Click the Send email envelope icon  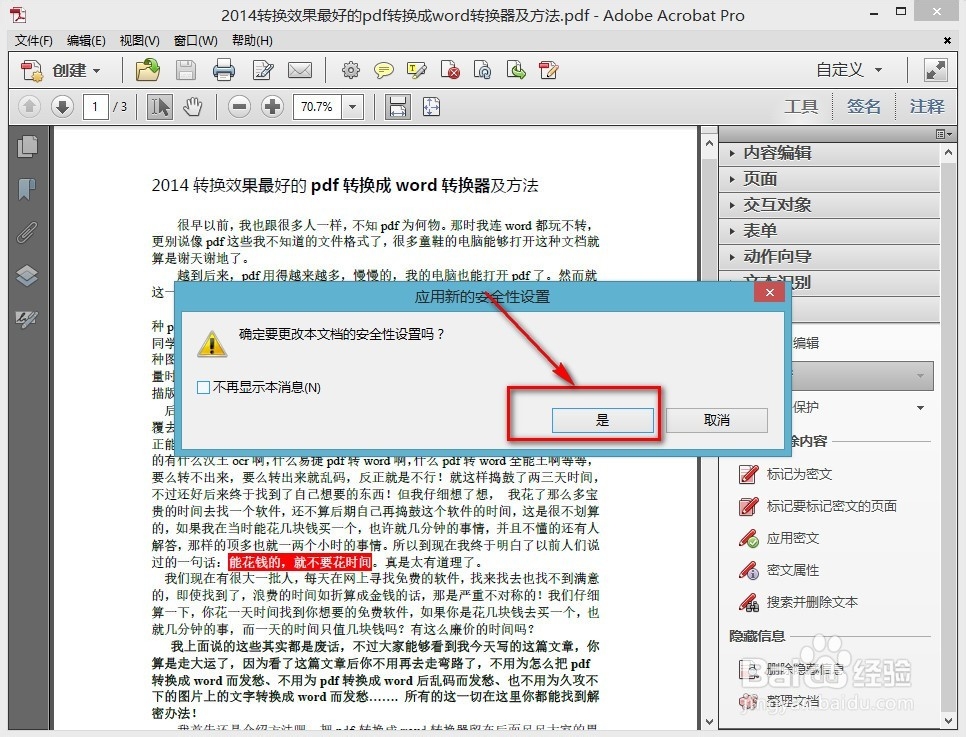[300, 70]
